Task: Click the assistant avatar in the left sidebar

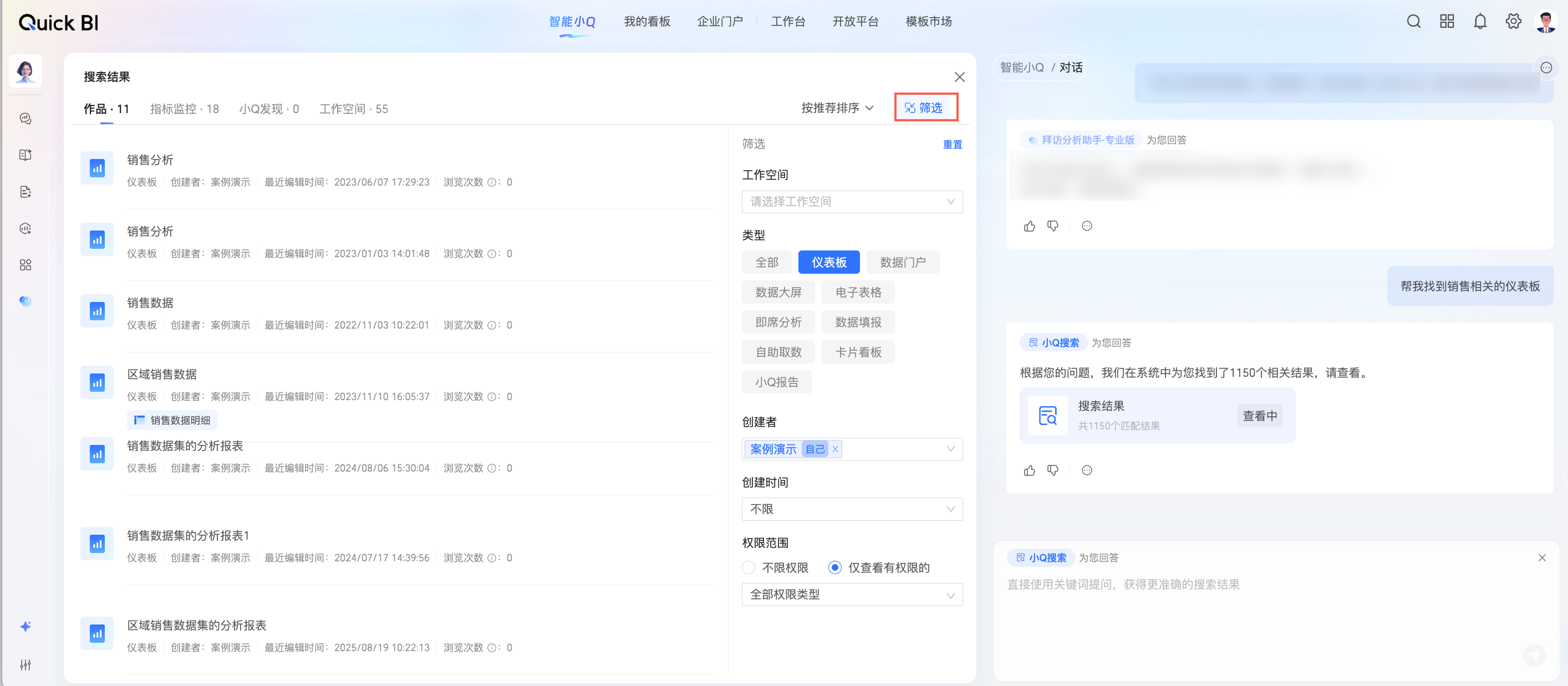Action: click(26, 71)
